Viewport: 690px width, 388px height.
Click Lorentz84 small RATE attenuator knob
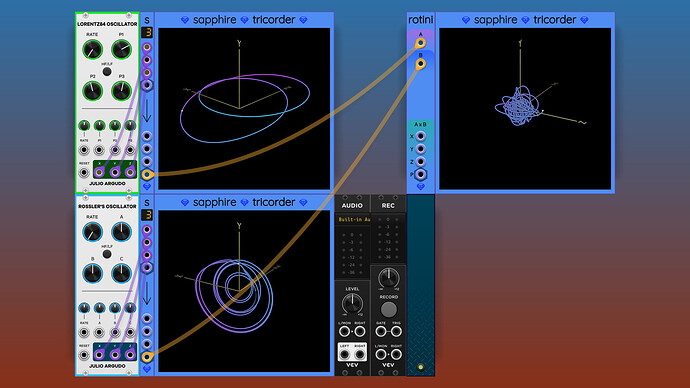click(x=84, y=126)
